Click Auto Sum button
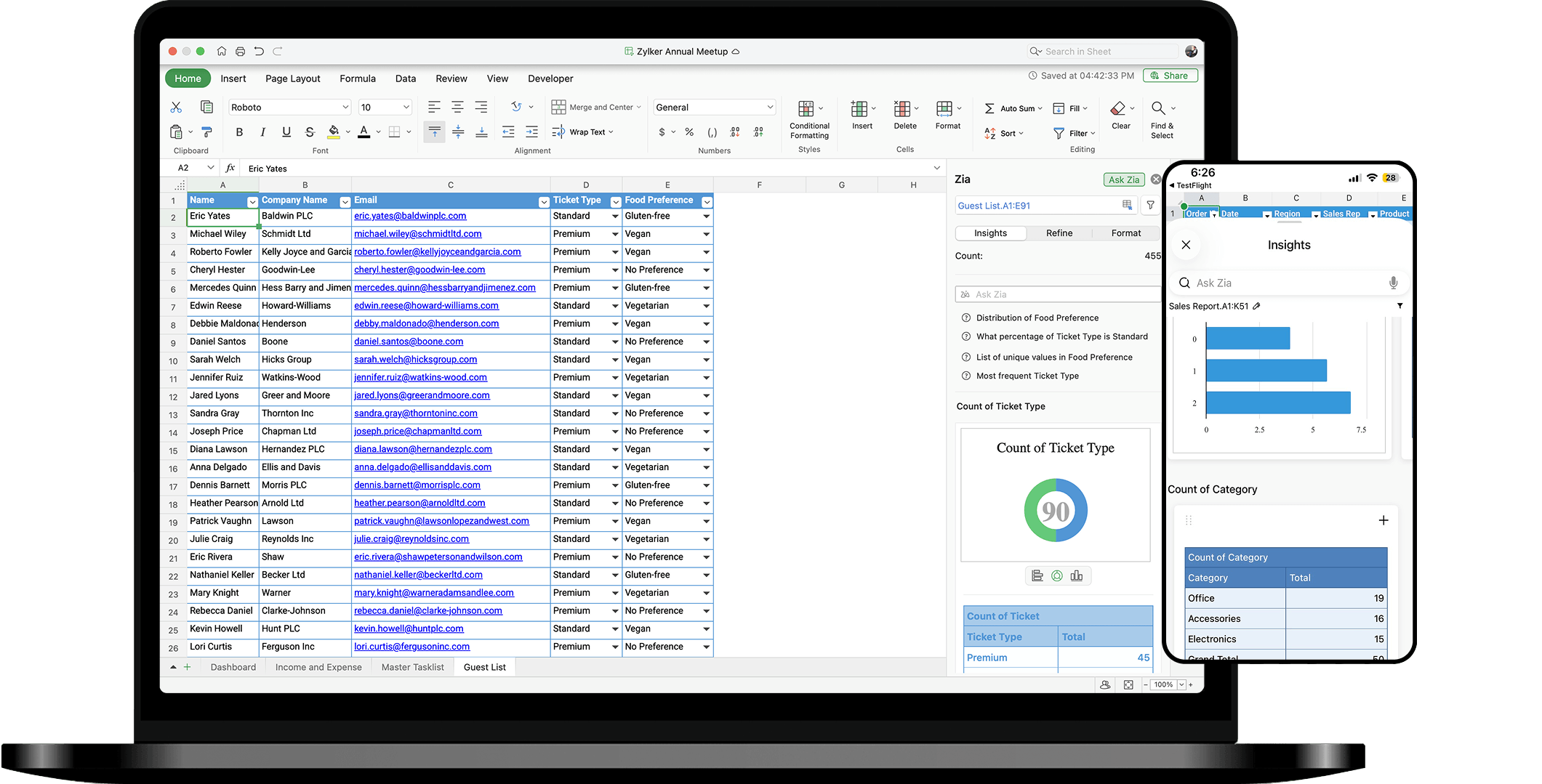The height and width of the screenshot is (784, 1542). [x=1013, y=108]
